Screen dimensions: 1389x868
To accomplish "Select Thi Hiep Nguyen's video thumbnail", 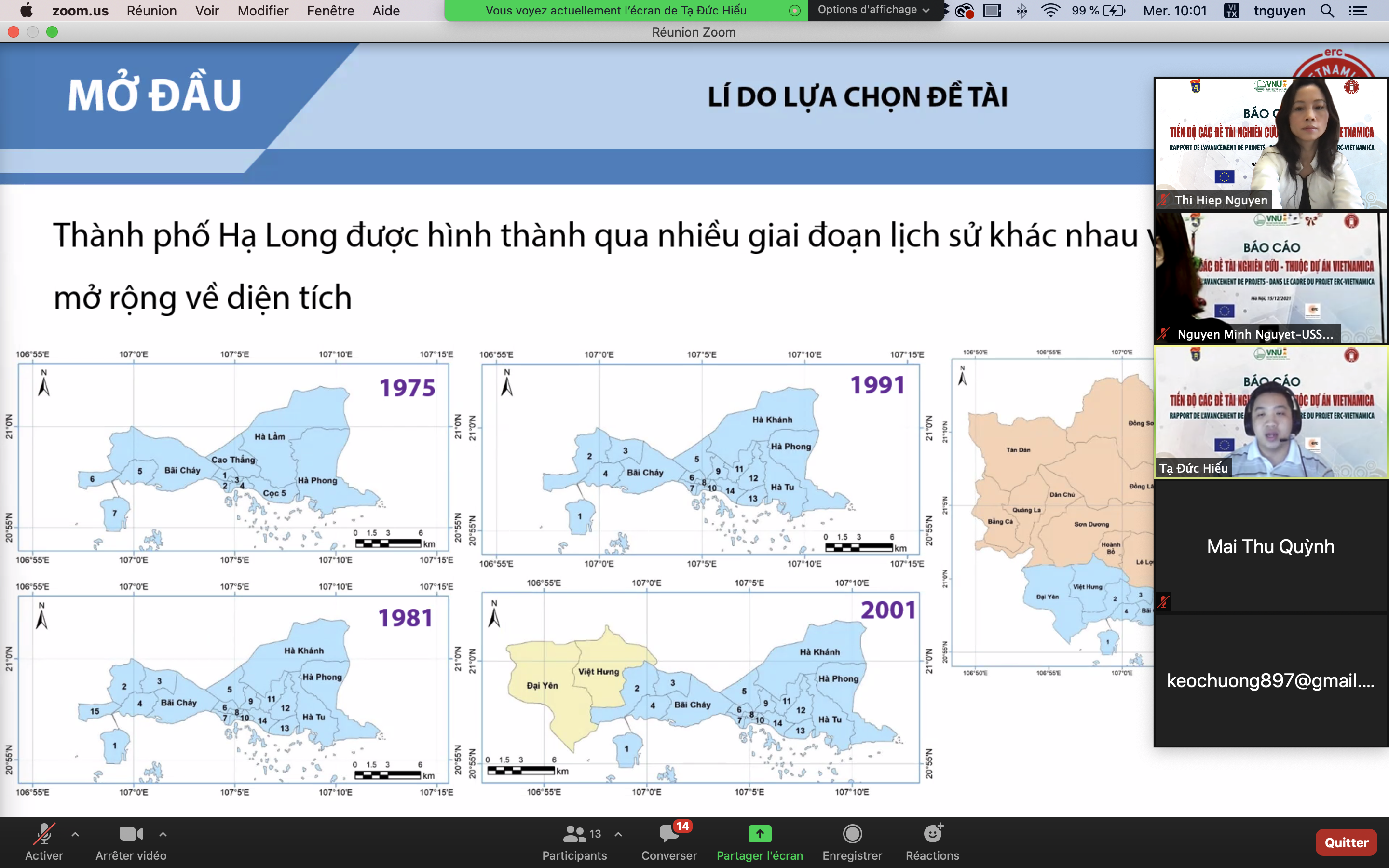I will coord(1270,144).
